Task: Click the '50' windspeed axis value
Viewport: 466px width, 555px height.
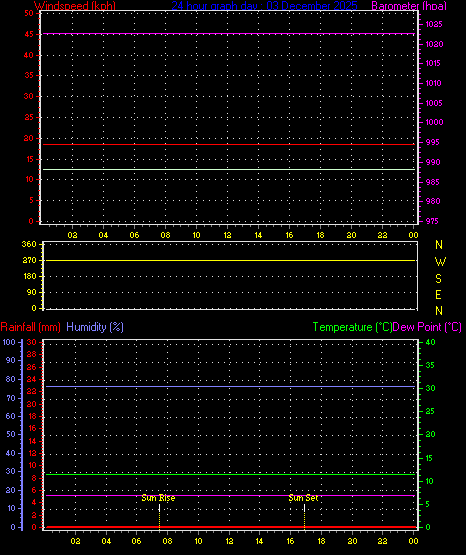Action: tap(29, 13)
